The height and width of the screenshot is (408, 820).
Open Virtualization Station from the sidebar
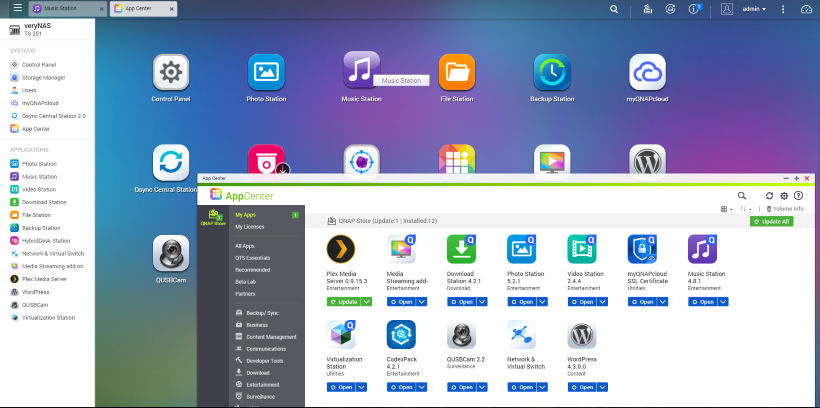[47, 318]
